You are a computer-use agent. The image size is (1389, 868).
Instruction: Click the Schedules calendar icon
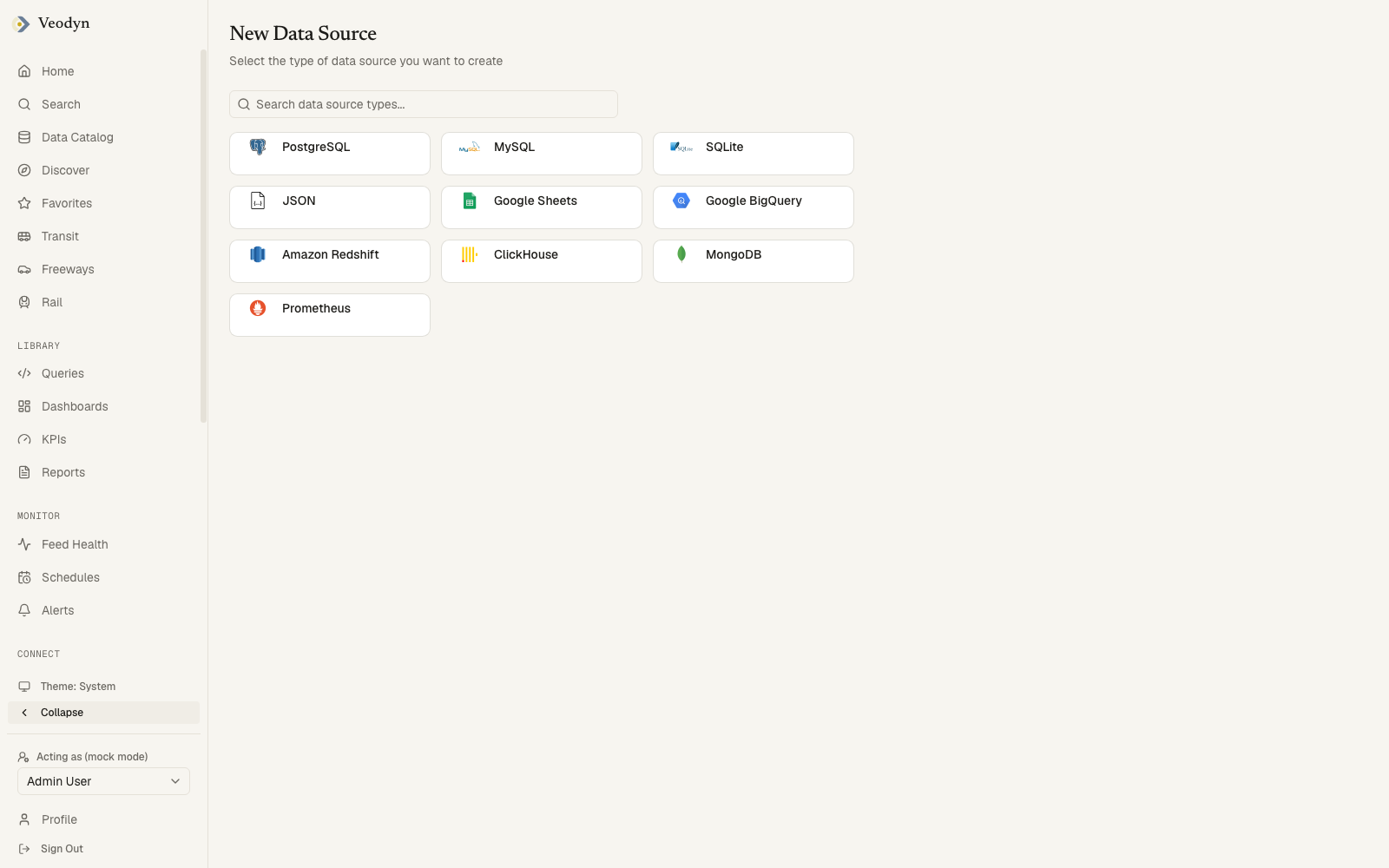click(x=24, y=577)
